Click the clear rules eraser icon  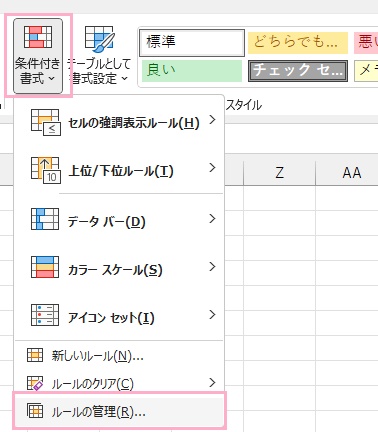pos(35,383)
